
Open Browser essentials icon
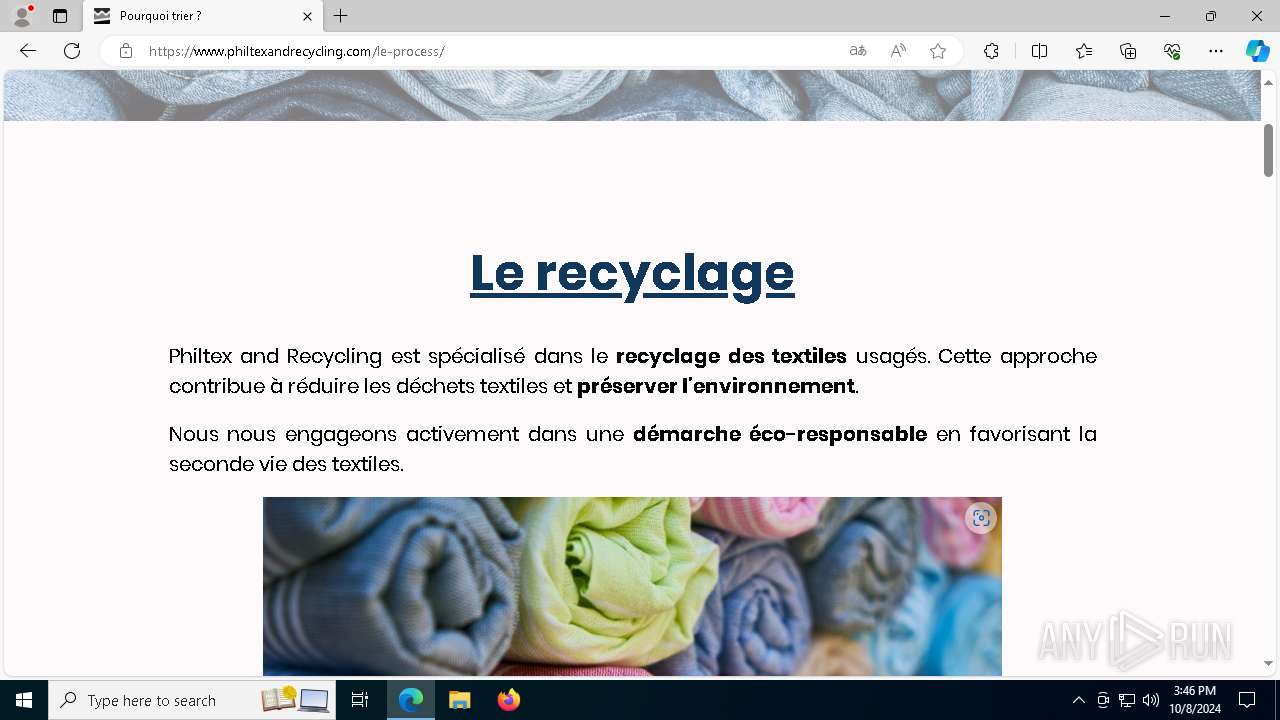click(1172, 51)
